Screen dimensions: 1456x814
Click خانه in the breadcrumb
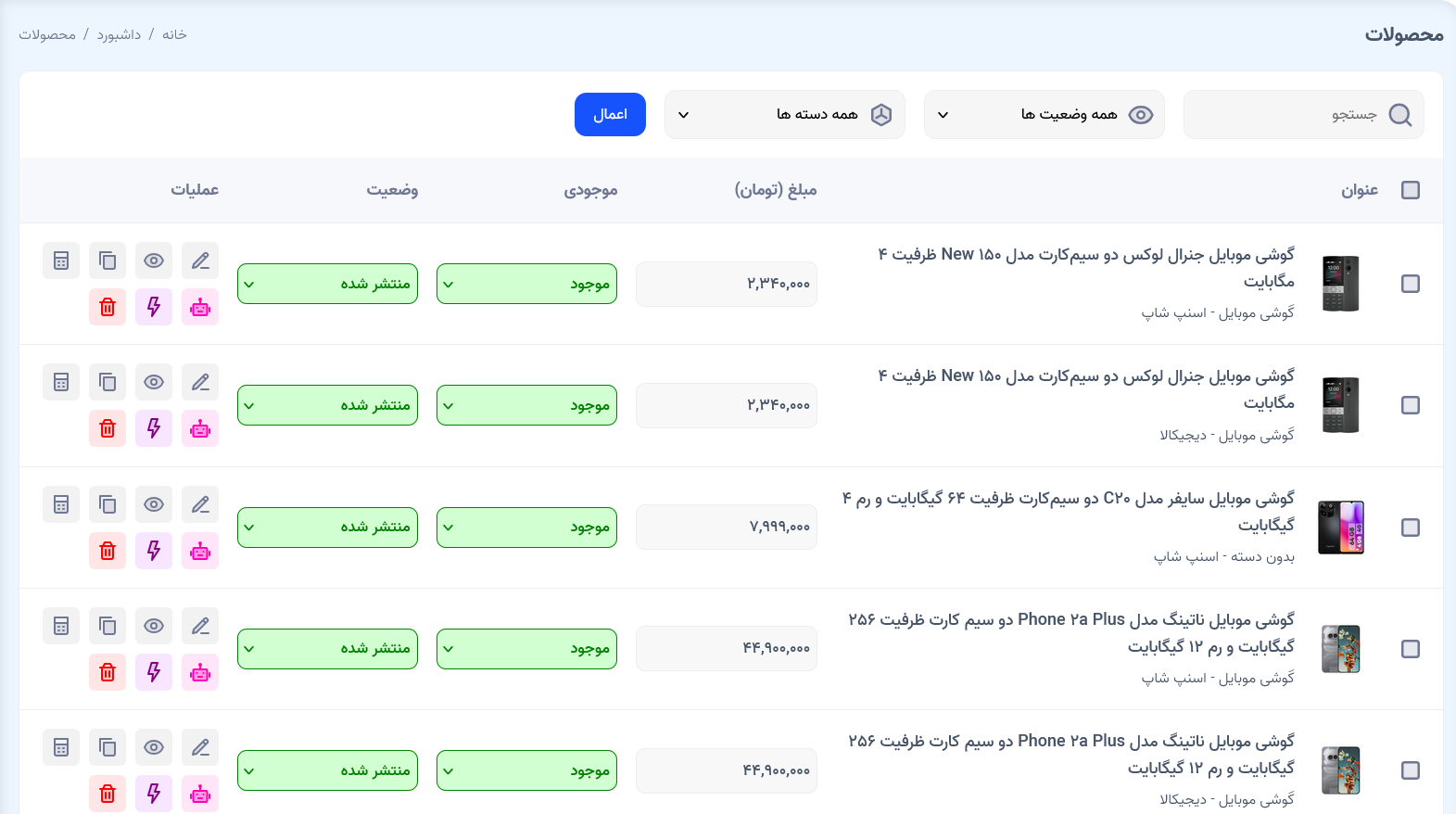[174, 34]
